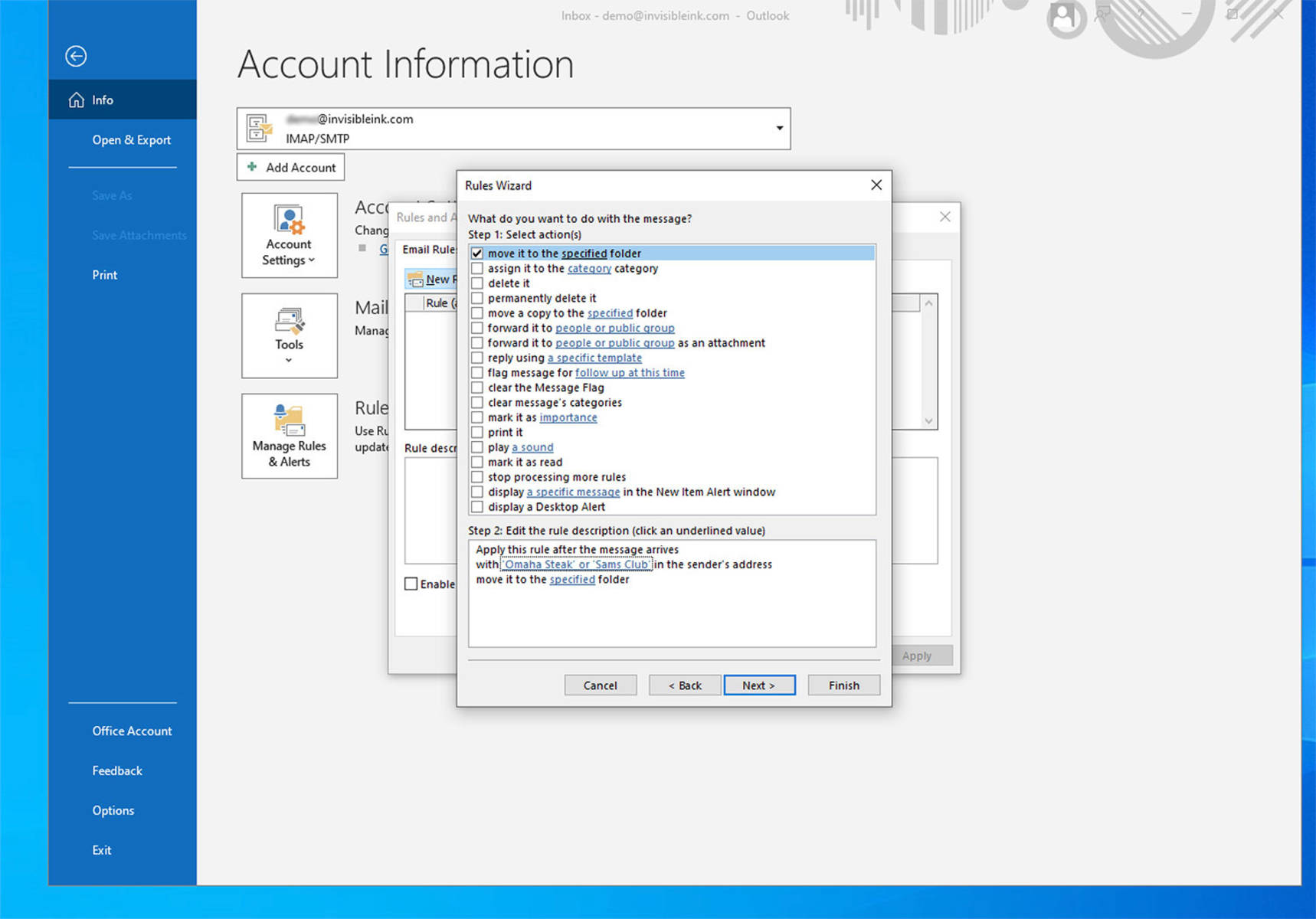Click Add Account button label
Viewport: 1316px width, 919px height.
(x=301, y=168)
